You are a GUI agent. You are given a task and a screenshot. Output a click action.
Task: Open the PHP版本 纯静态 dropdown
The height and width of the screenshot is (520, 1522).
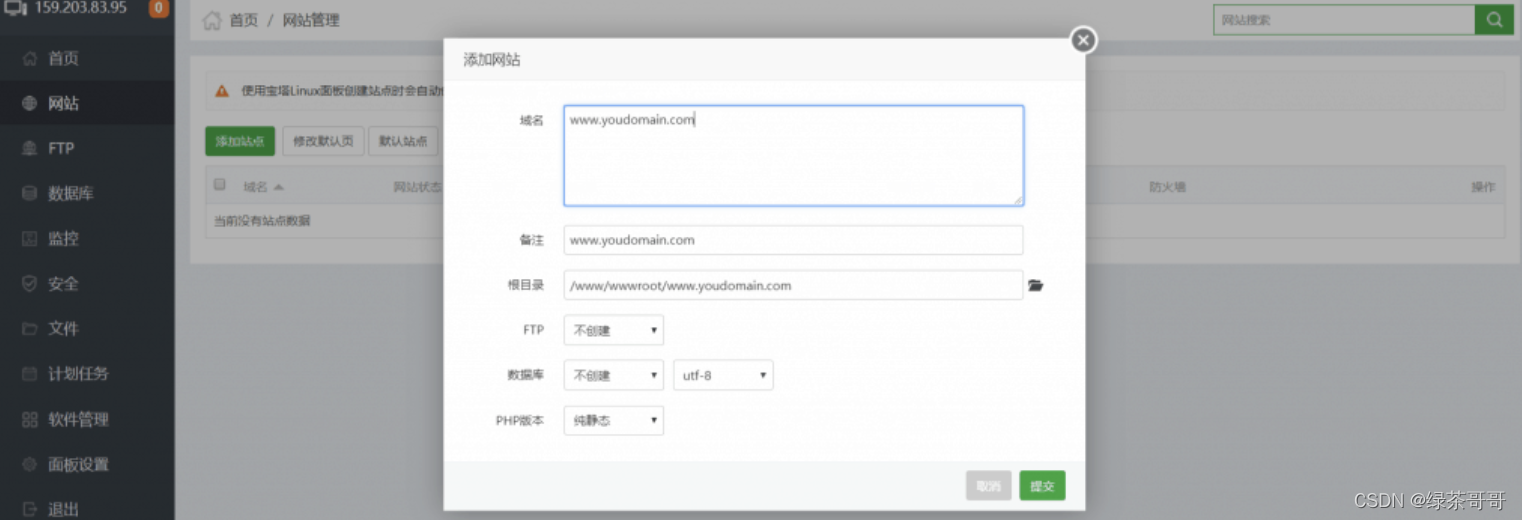click(x=613, y=421)
